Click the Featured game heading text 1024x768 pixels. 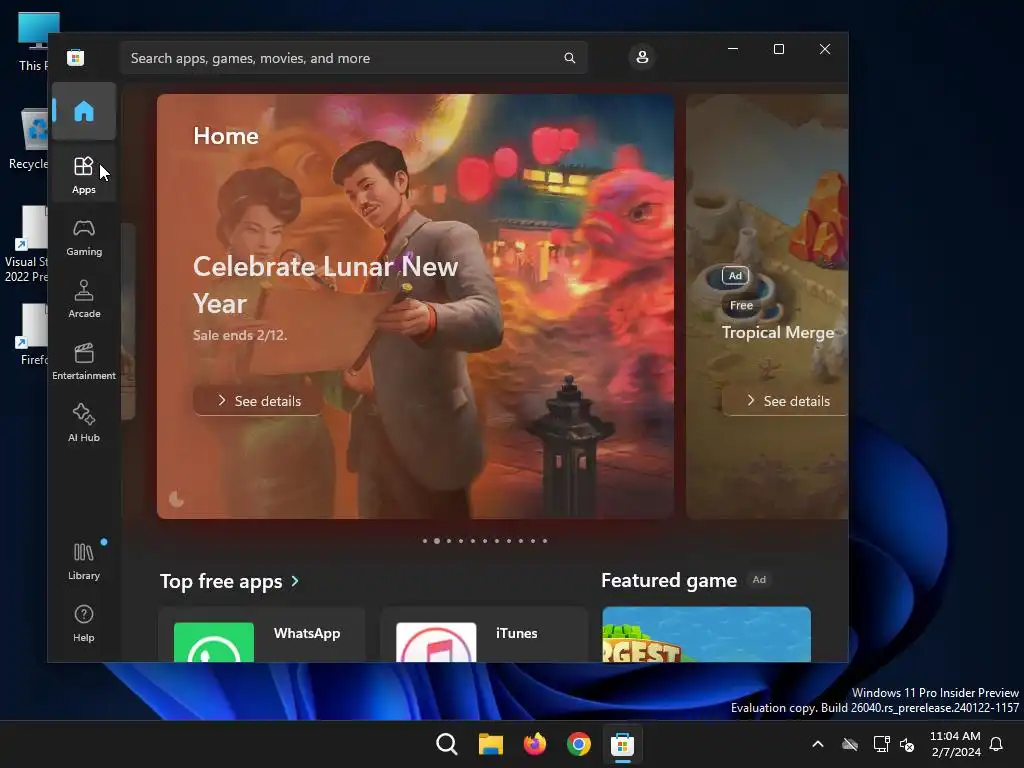669,580
